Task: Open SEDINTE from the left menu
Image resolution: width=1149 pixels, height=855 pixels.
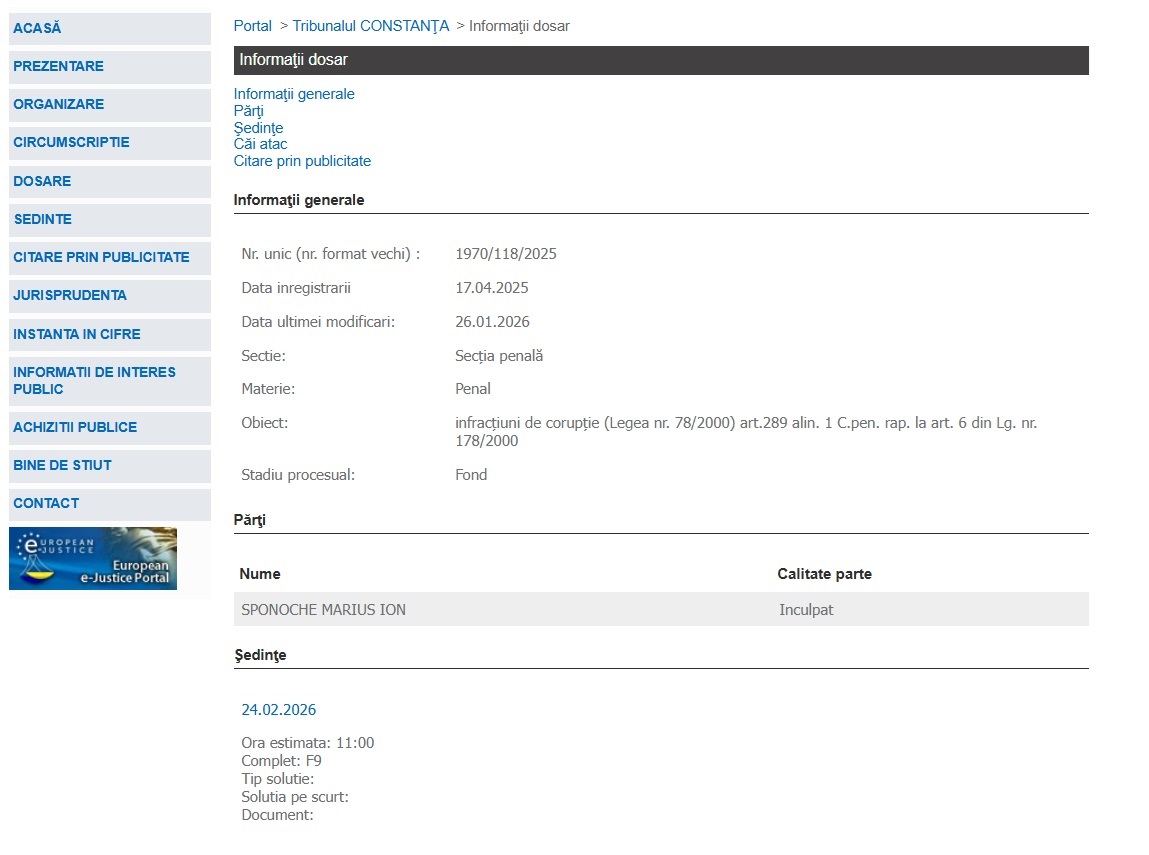Action: (x=110, y=220)
